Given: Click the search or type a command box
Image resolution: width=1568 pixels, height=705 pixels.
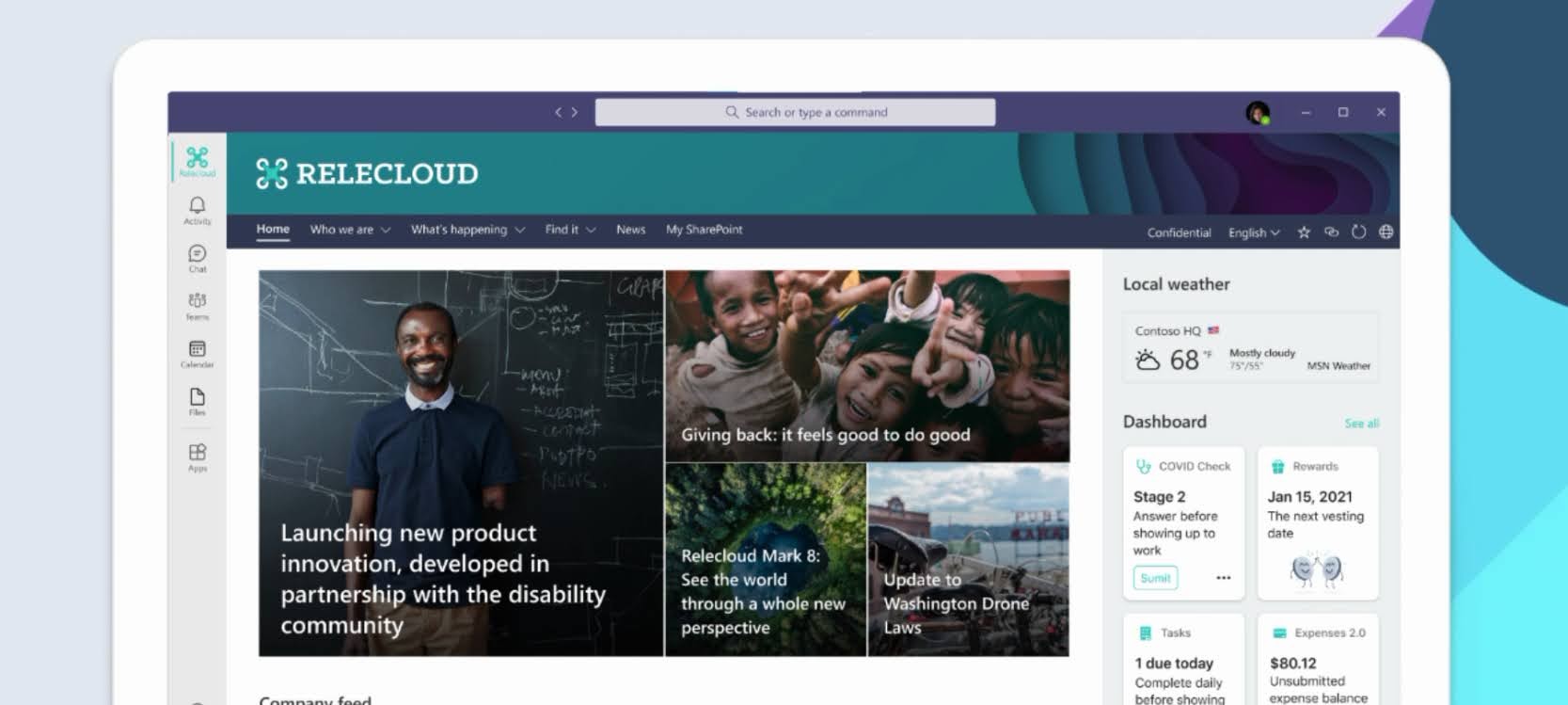Looking at the screenshot, I should click(795, 112).
